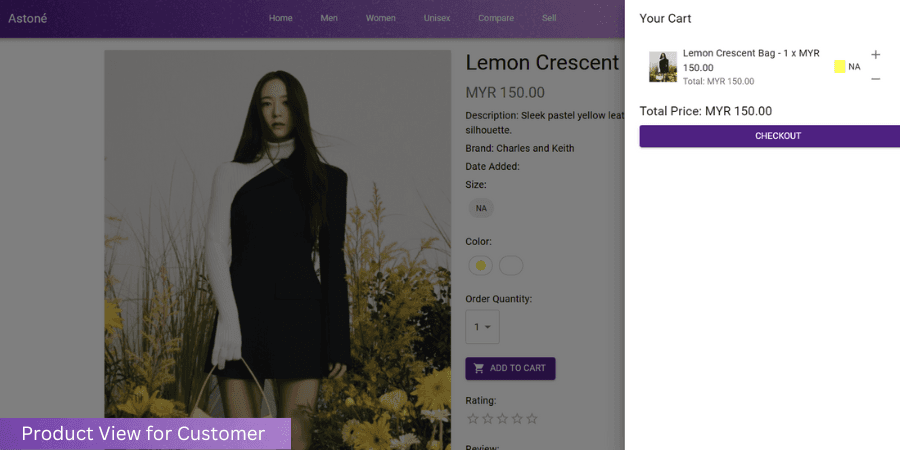Open the Order Quantity dropdown
Image resolution: width=900 pixels, height=450 pixels.
[482, 327]
